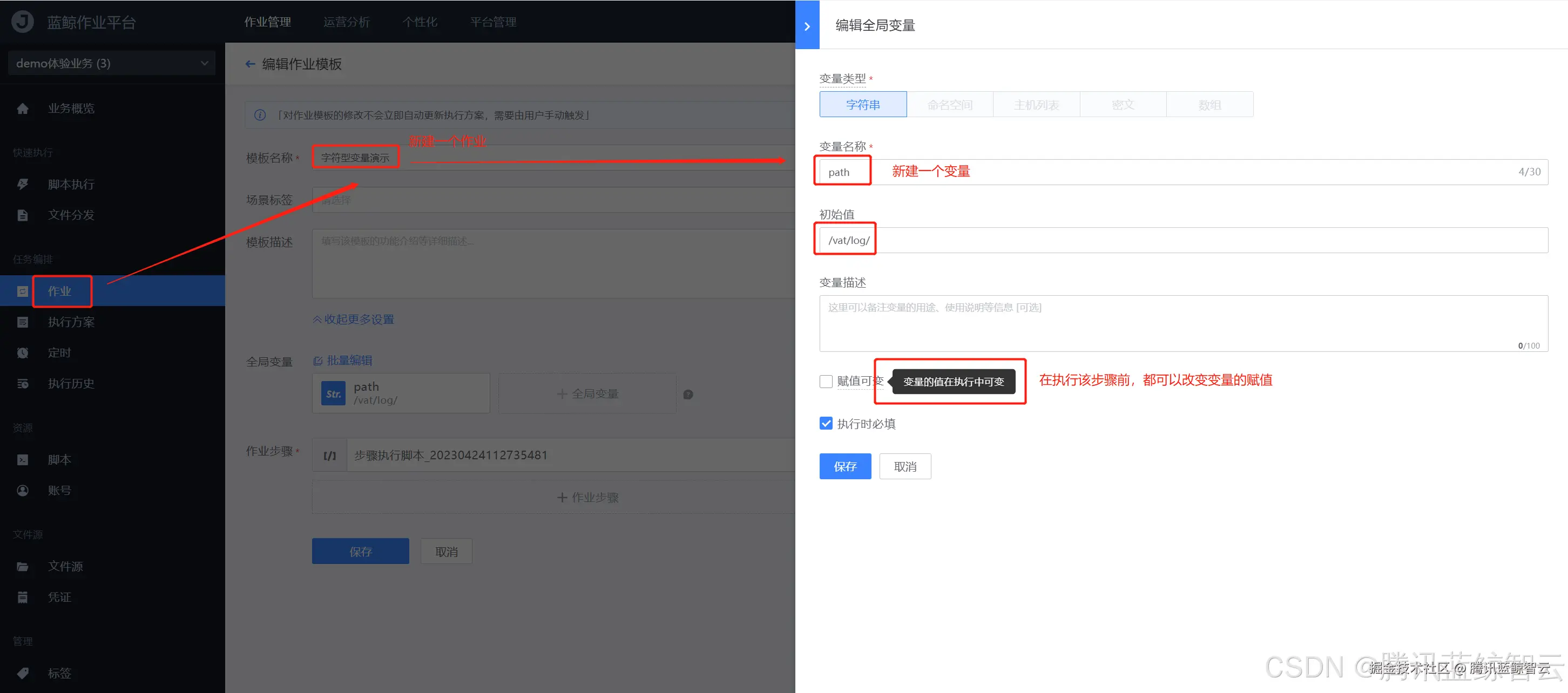Open 执行方案 in the sidebar
This screenshot has width=1568, height=693.
71,322
